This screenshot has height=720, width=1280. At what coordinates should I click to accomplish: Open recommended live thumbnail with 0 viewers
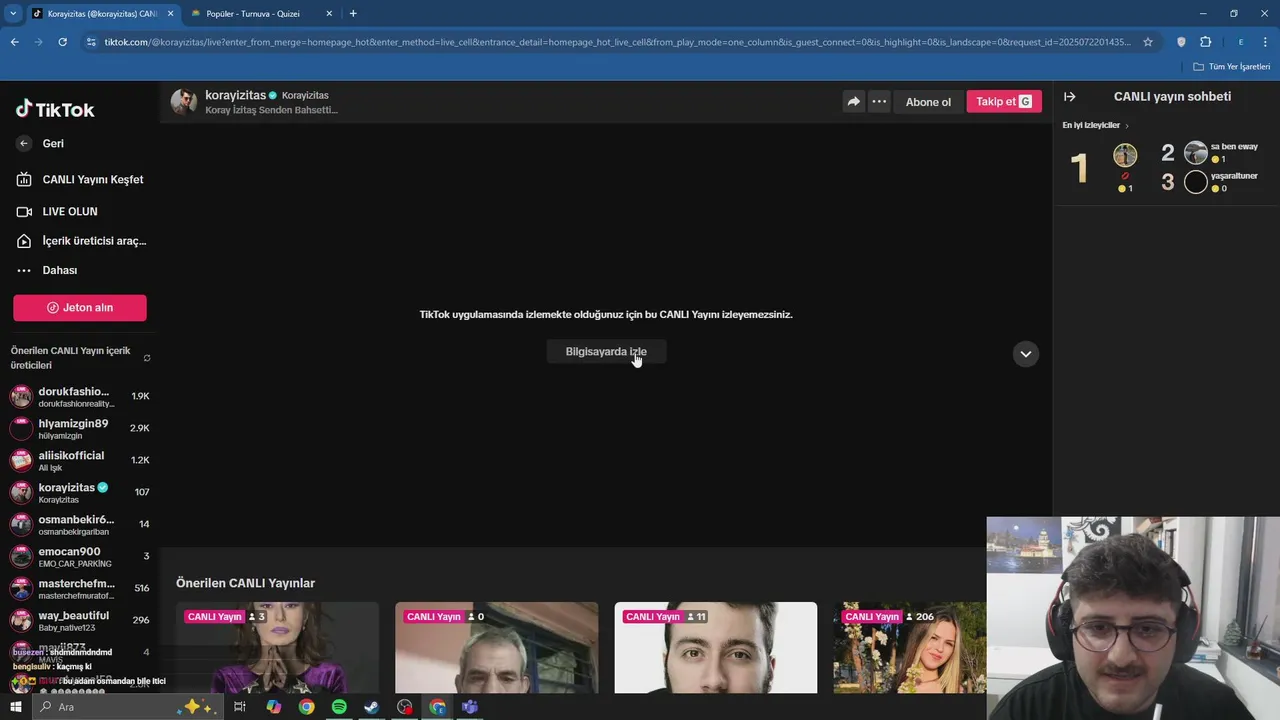497,647
